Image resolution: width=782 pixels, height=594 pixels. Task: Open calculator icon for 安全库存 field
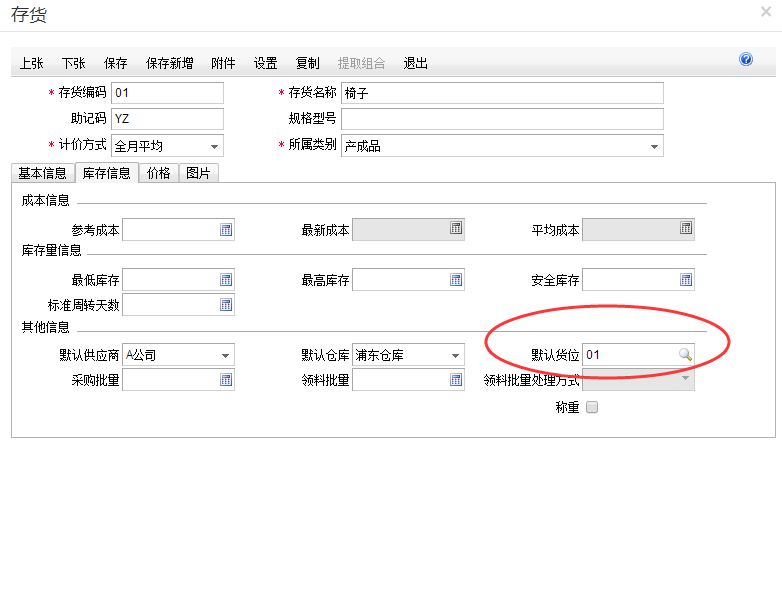686,280
